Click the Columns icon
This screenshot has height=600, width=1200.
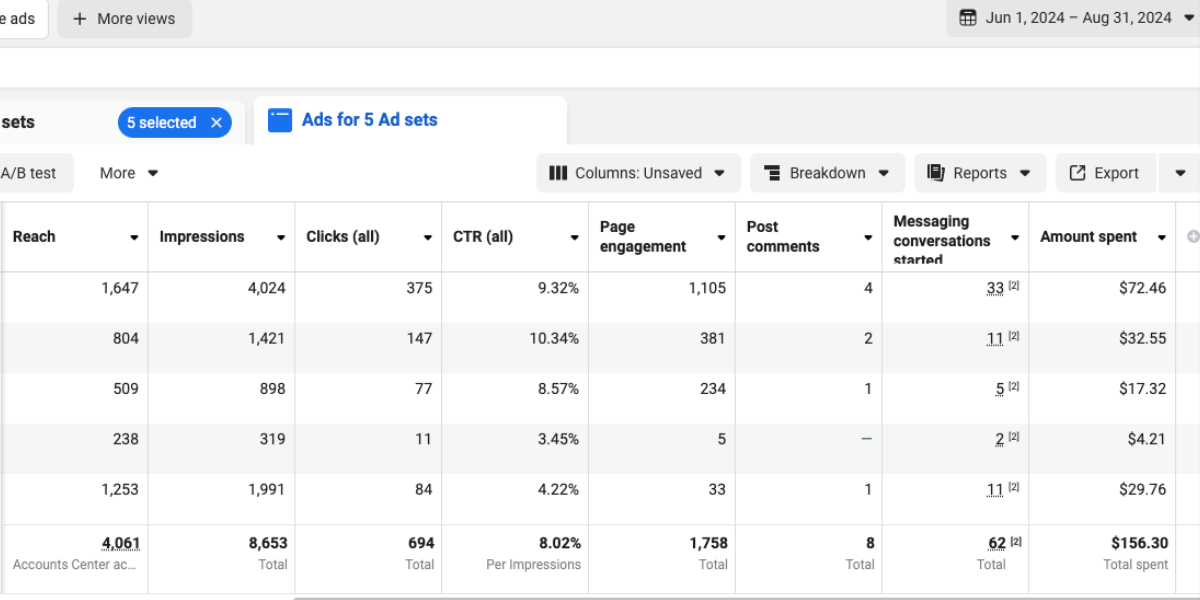point(558,173)
